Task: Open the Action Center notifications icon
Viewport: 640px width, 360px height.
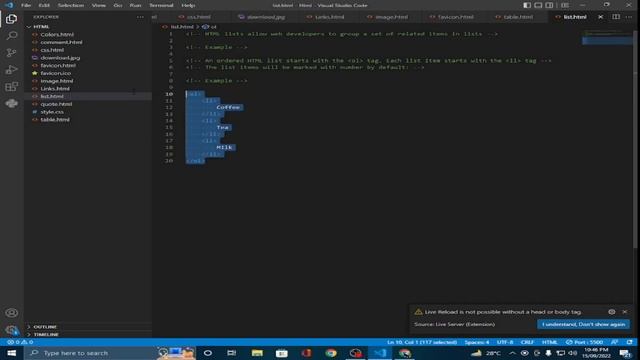Action: pyautogui.click(x=626, y=353)
